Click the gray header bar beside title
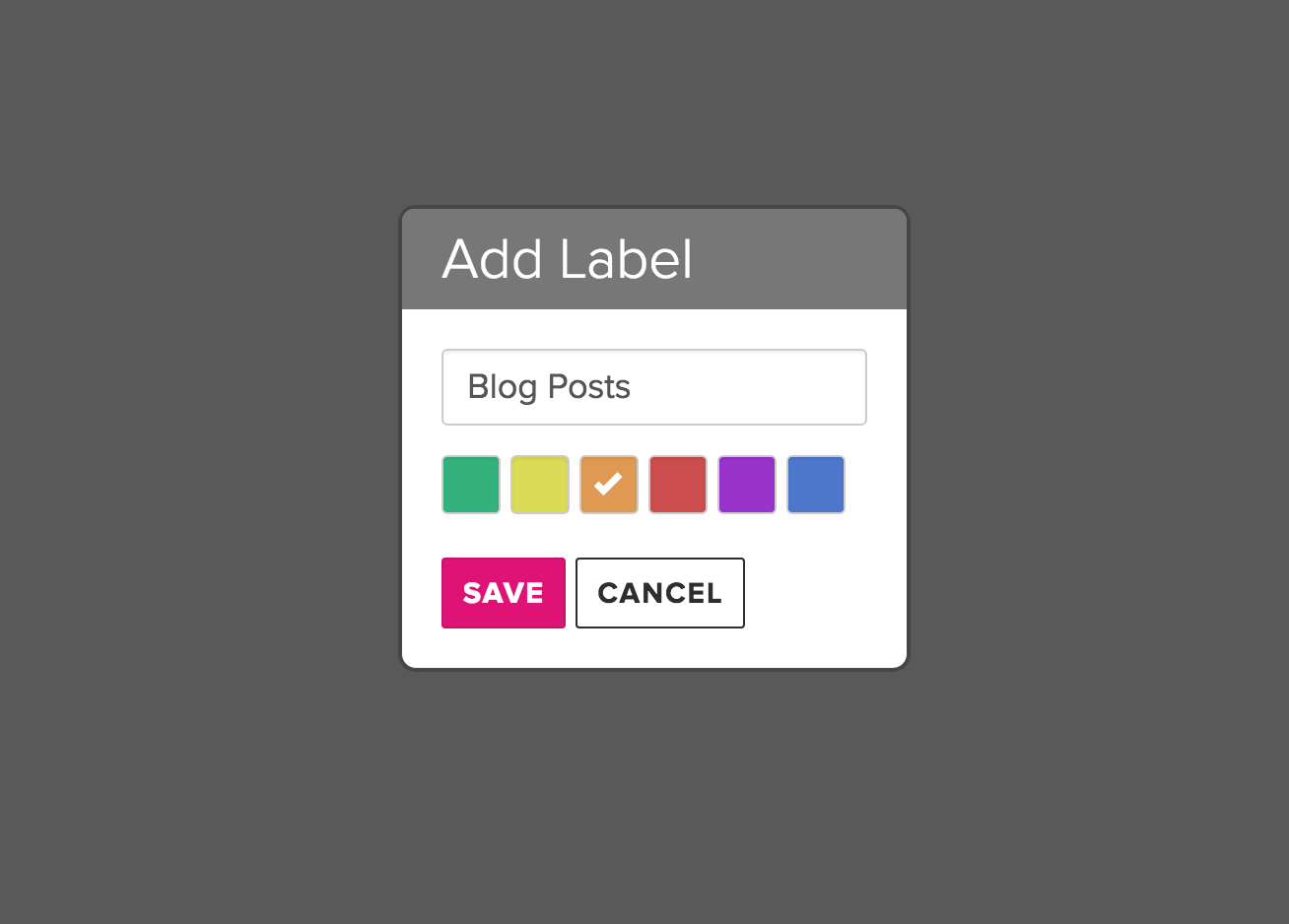 point(798,259)
